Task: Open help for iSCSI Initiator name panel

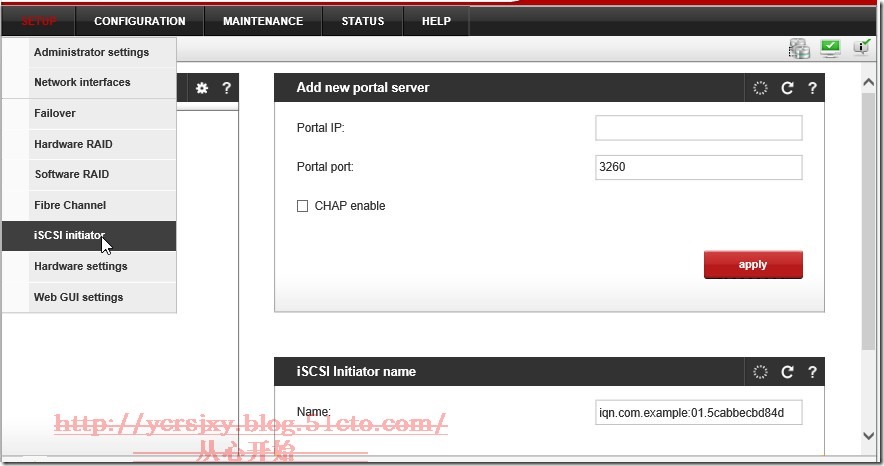Action: pyautogui.click(x=812, y=372)
